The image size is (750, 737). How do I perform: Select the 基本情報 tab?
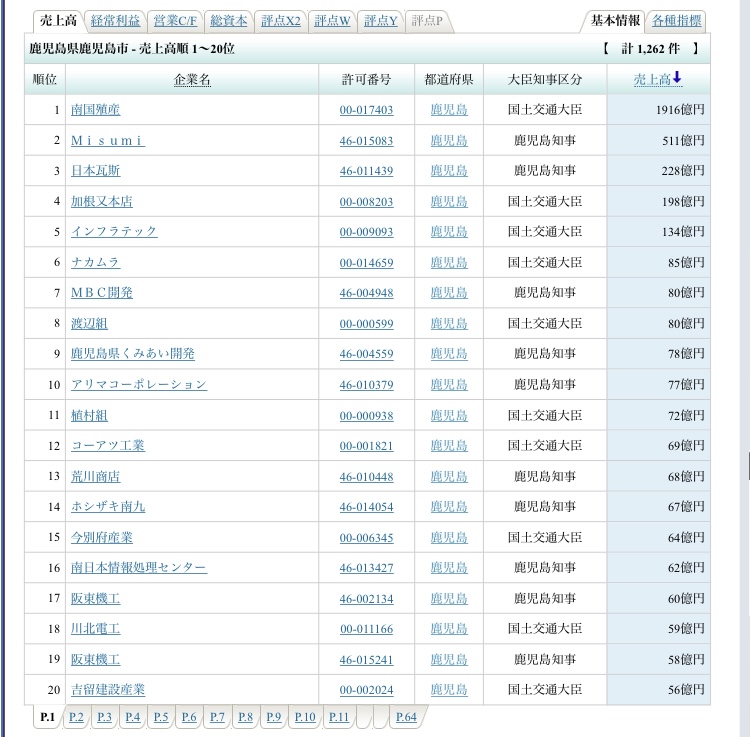[x=615, y=21]
